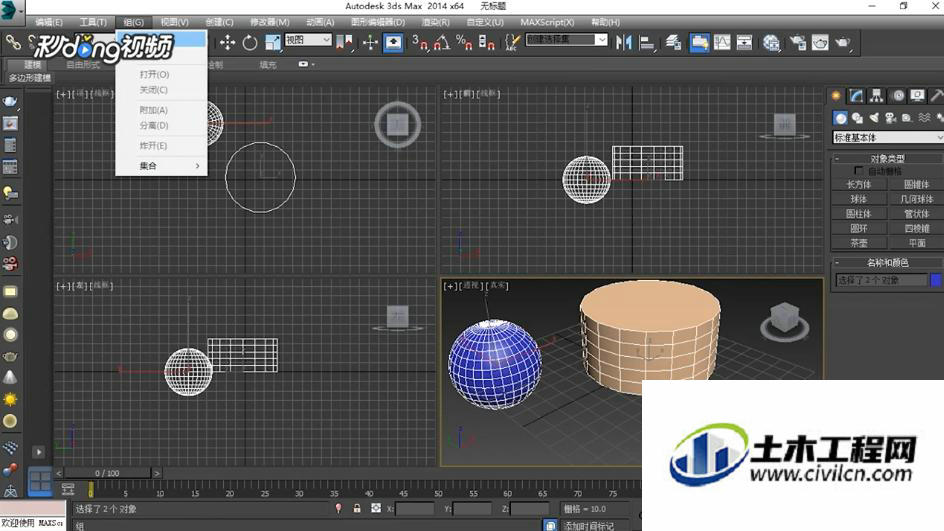Click the time slider showing 0 / 100
Image resolution: width=944 pixels, height=531 pixels.
tap(107, 473)
